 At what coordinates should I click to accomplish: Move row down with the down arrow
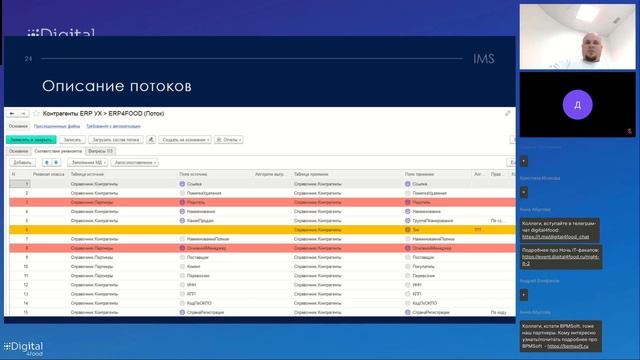(56, 162)
